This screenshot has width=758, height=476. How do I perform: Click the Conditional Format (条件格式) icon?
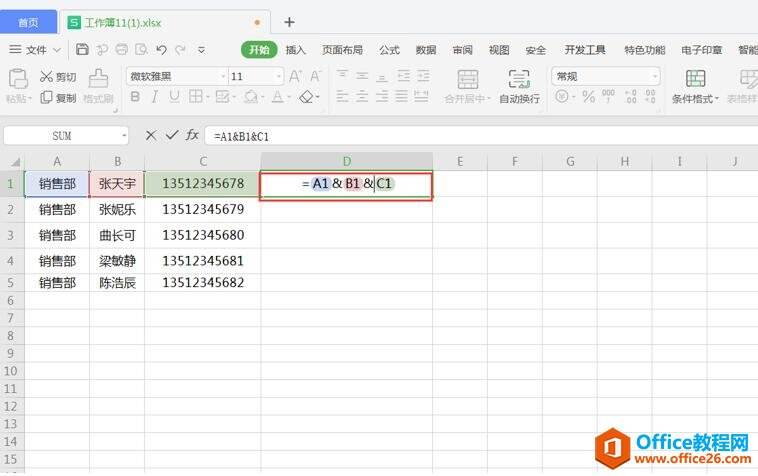696,78
